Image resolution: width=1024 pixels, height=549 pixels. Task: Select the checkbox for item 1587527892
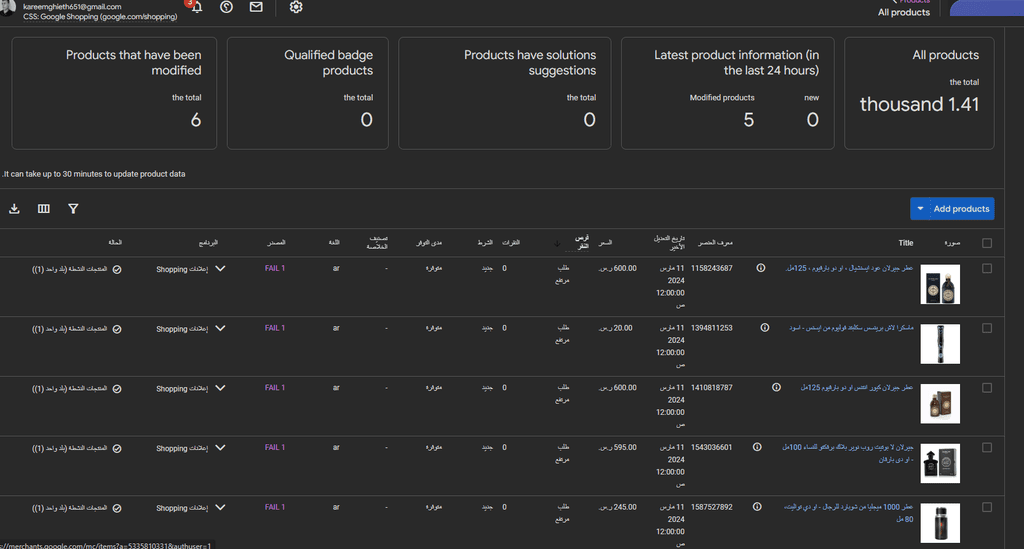pos(987,507)
